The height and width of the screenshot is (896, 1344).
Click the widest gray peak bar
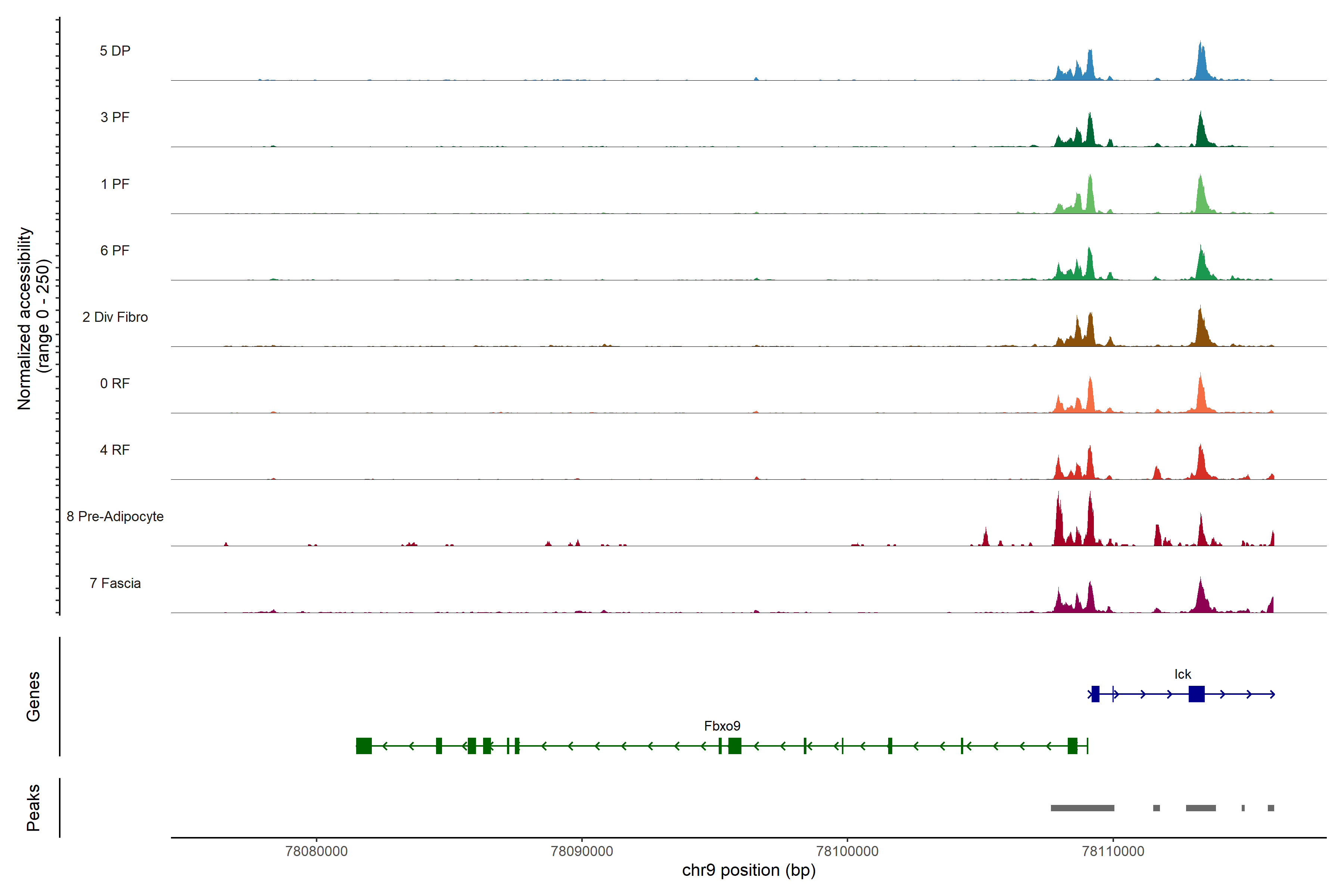(1082, 808)
